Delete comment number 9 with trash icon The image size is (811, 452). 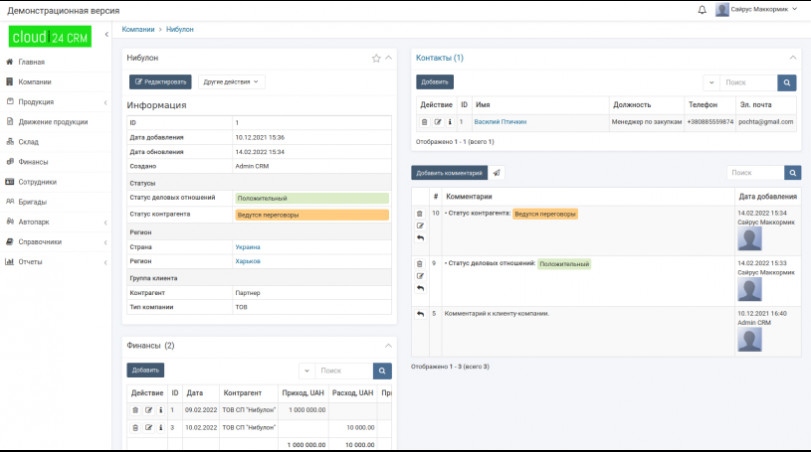pos(420,263)
